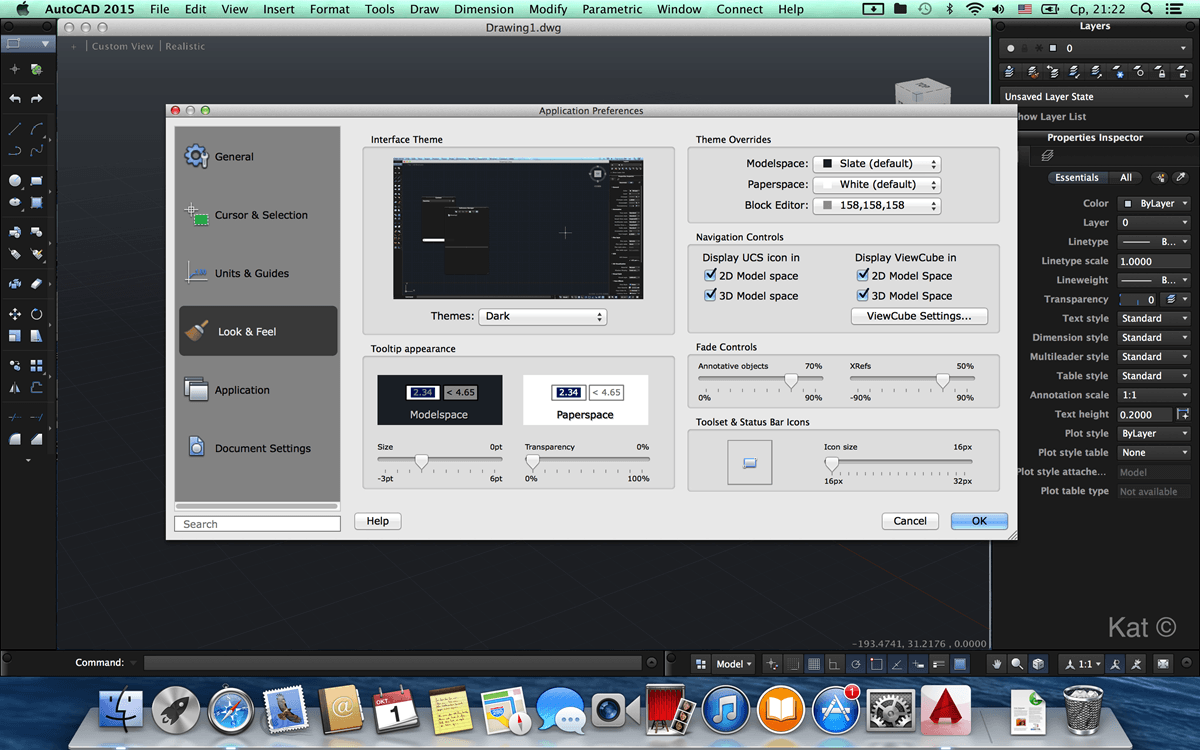Uncheck UCS icon 2D Model space
The image size is (1200, 750).
(x=711, y=275)
